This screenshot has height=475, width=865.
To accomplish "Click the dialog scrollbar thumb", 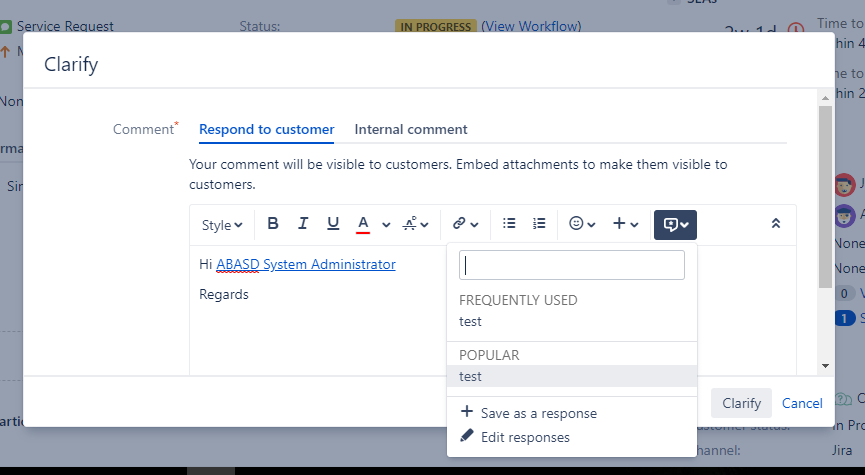I will [x=825, y=196].
